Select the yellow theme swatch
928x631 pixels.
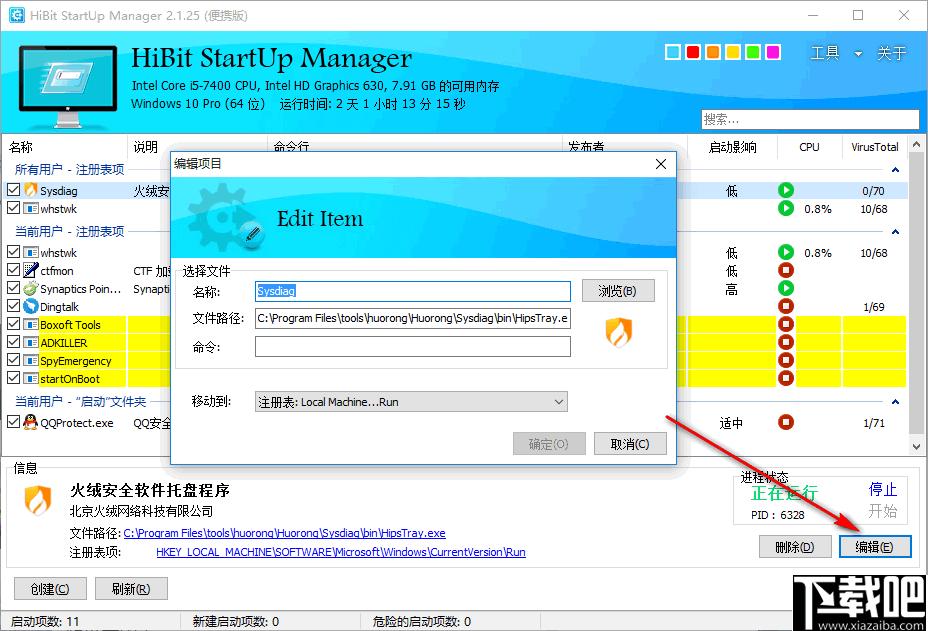pyautogui.click(x=733, y=52)
